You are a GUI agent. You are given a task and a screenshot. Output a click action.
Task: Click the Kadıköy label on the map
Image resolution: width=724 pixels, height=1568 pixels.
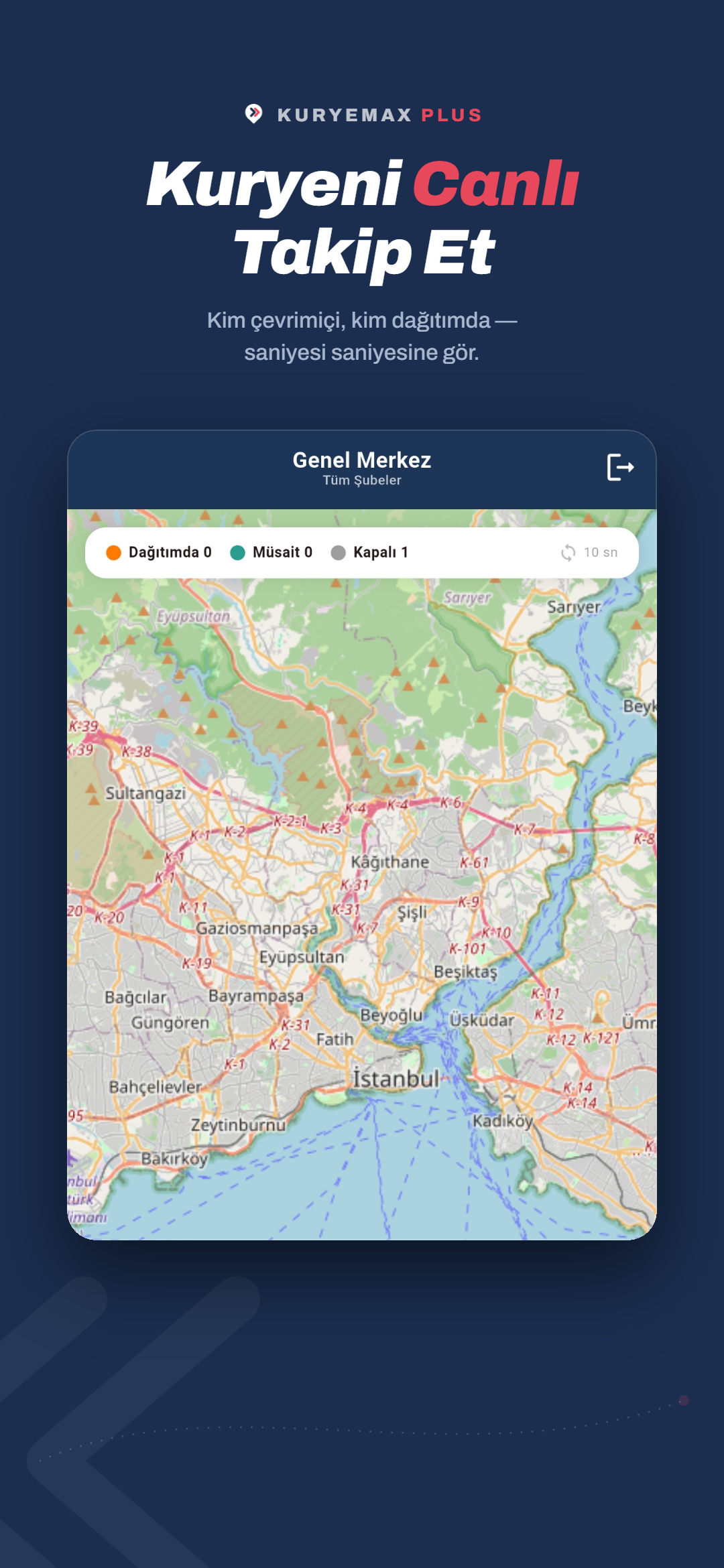(503, 1121)
